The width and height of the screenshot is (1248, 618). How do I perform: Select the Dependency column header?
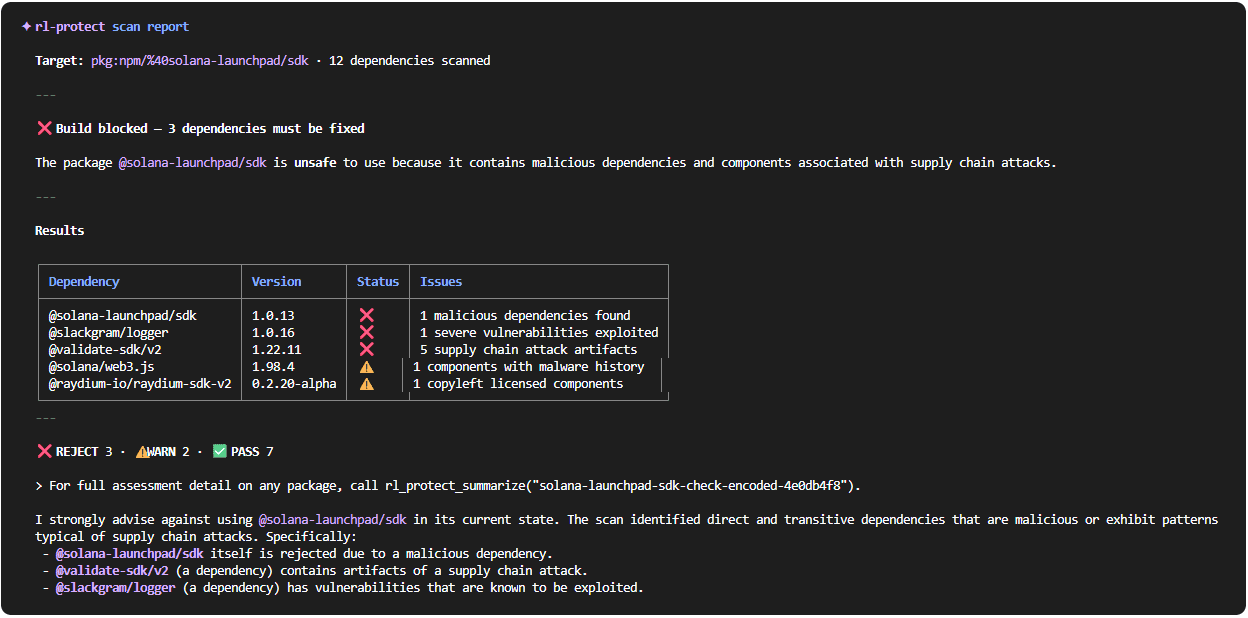click(x=83, y=281)
